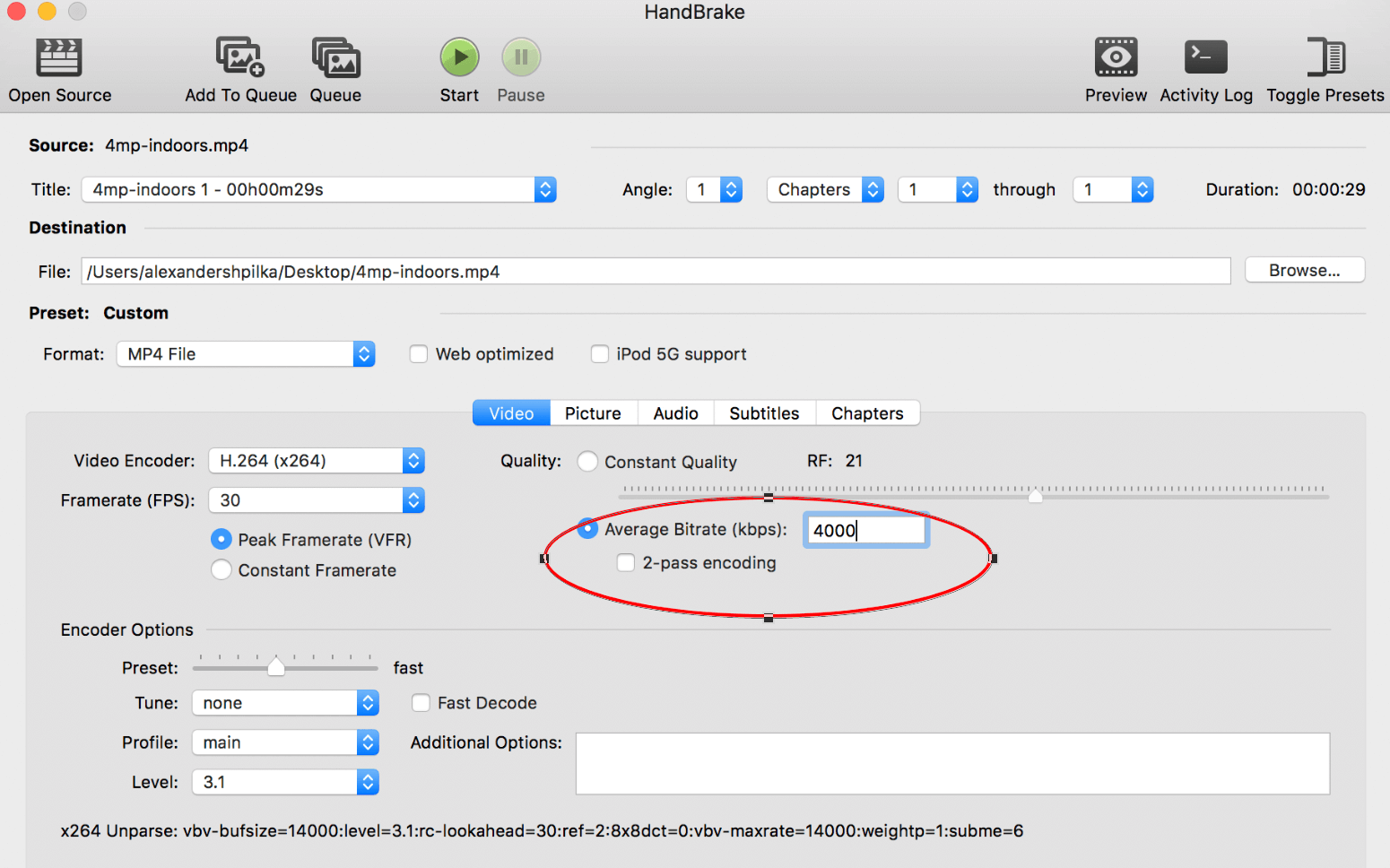This screenshot has height=868, width=1390.
Task: Click the fast preset label
Action: 408,668
